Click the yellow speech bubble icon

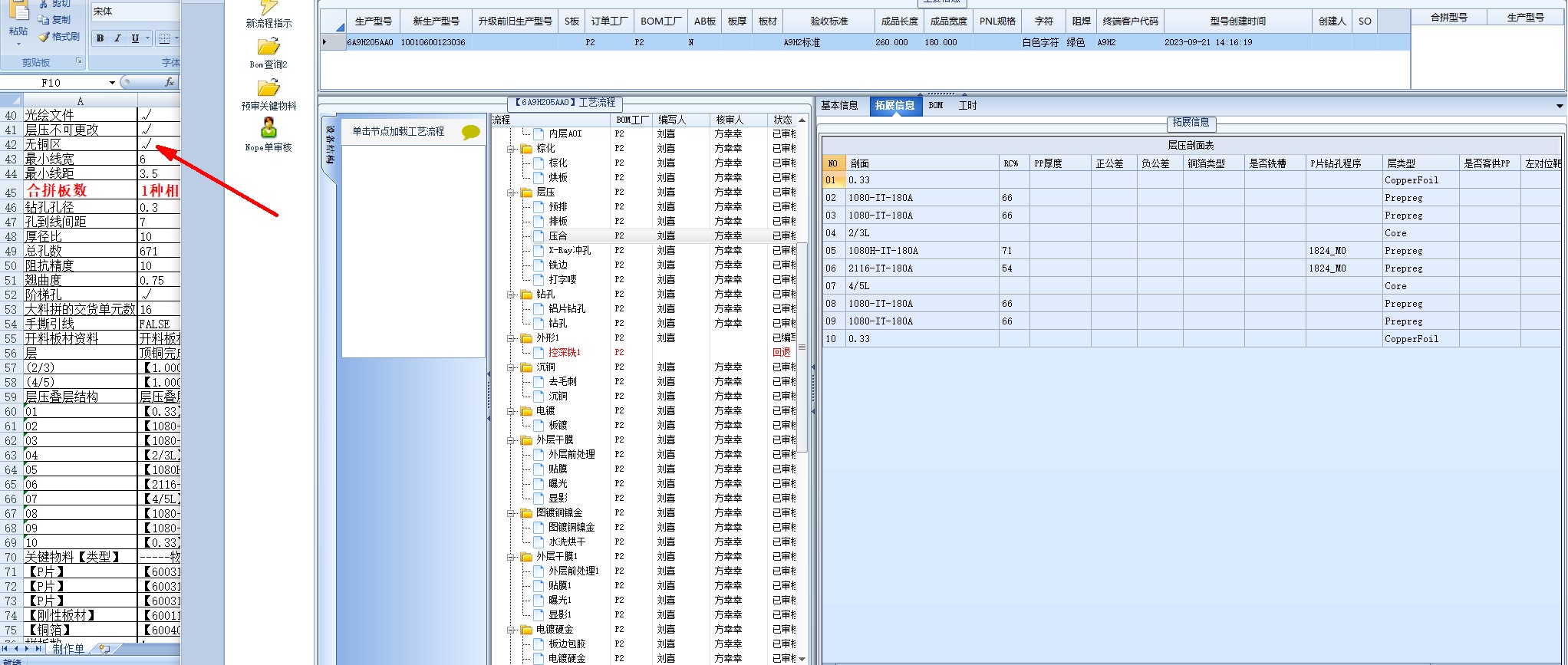tap(471, 132)
